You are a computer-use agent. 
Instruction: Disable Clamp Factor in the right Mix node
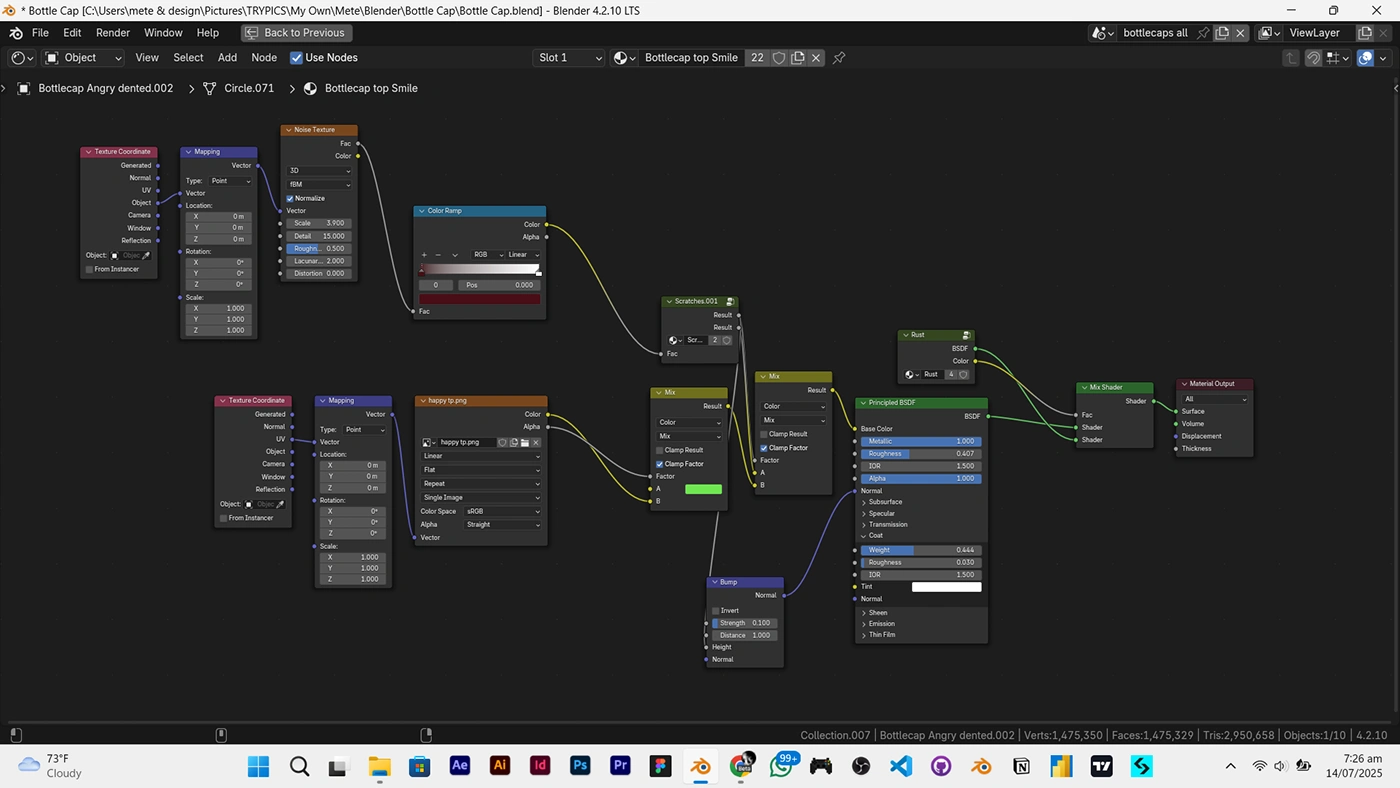[764, 448]
